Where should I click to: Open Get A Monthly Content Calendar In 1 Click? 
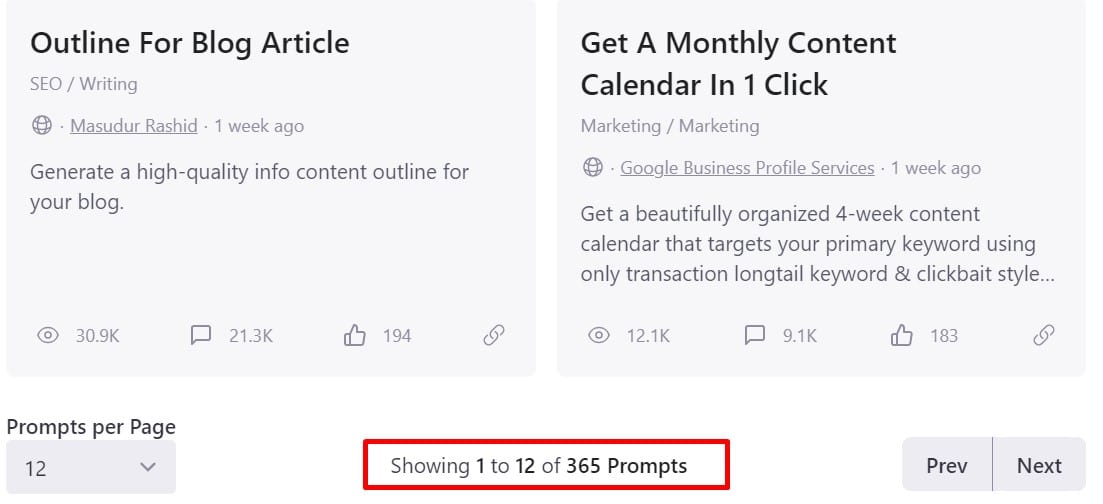(739, 64)
